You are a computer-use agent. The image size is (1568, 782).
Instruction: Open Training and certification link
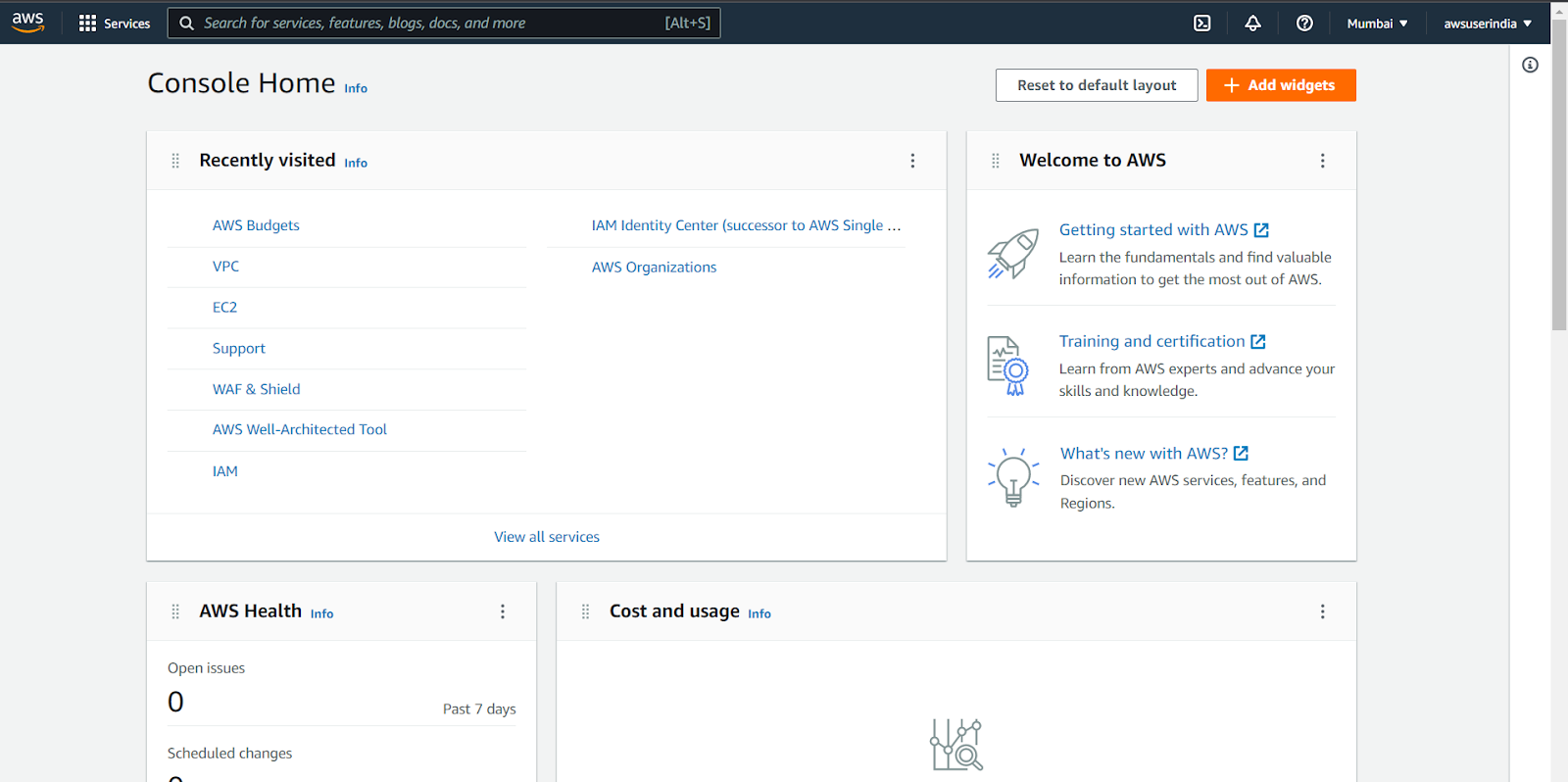coord(1162,341)
